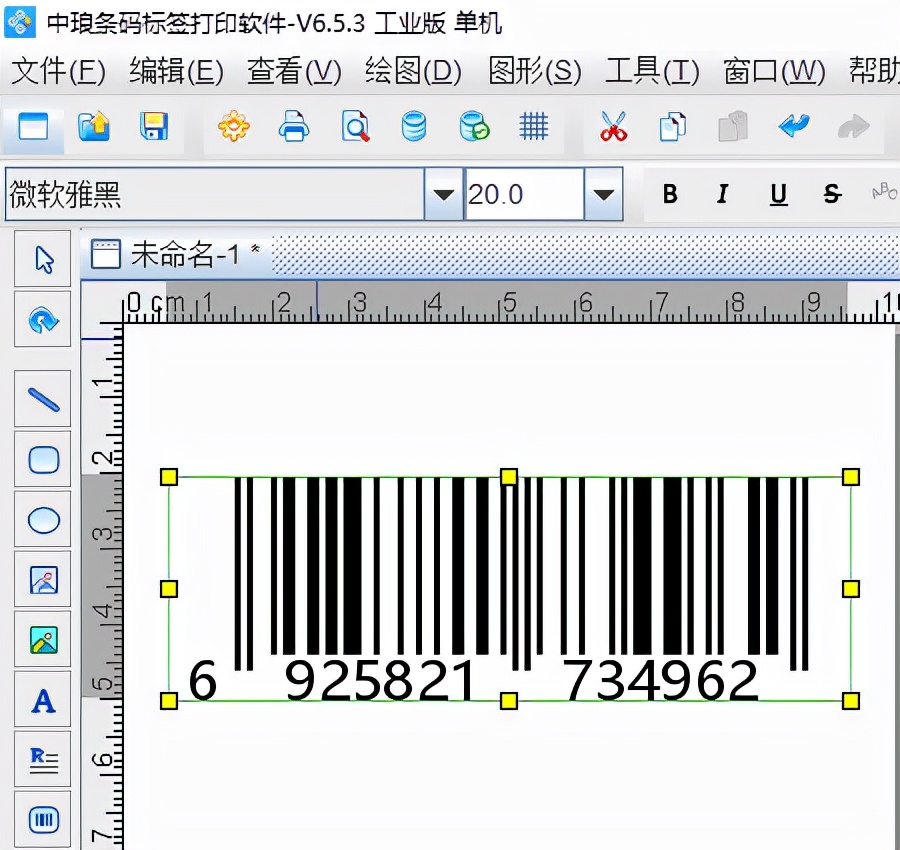Image resolution: width=900 pixels, height=850 pixels.
Task: Click the rotate tool in the sidebar
Action: pos(43,319)
